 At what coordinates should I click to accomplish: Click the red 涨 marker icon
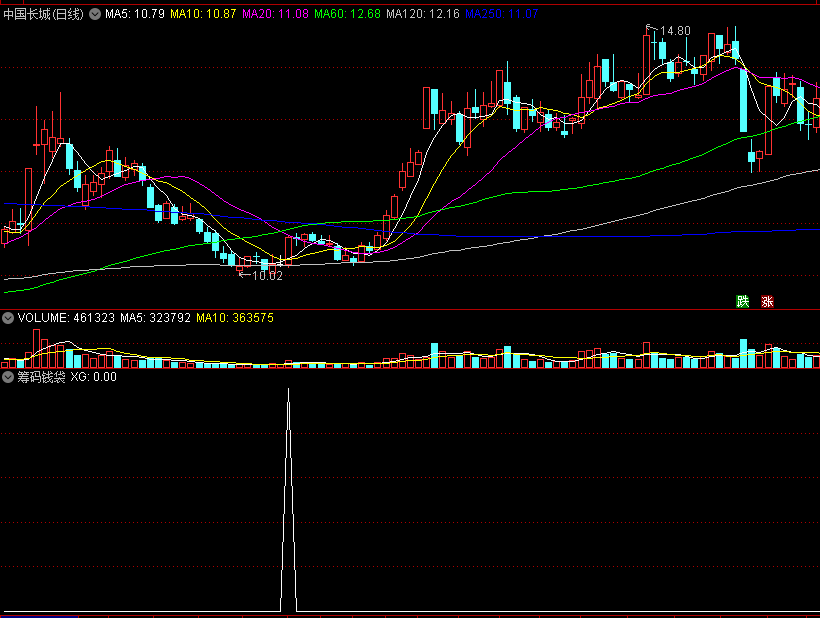(767, 301)
